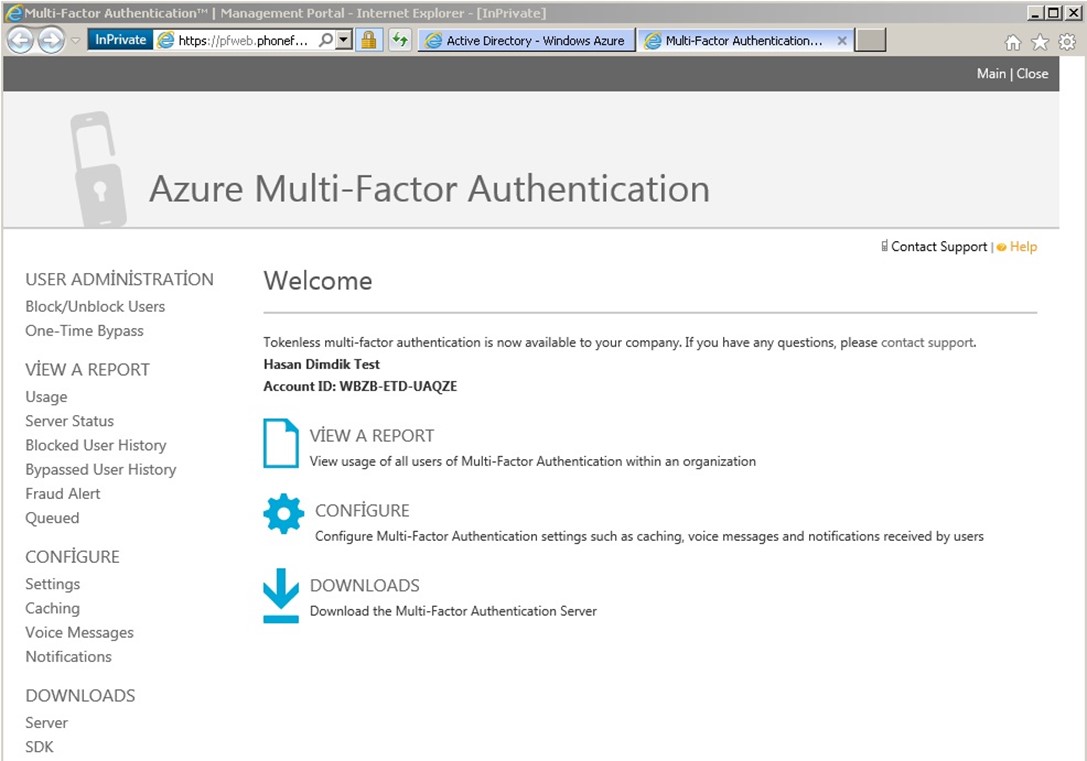Click the search magnifier in address bar
1087x761 pixels.
point(325,40)
